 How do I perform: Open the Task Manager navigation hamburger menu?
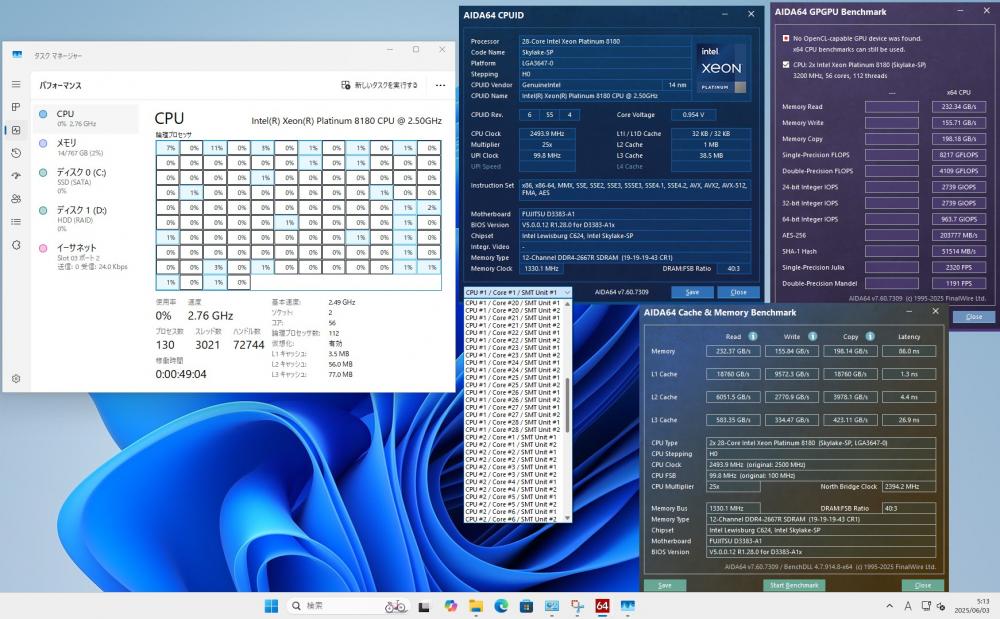coord(16,84)
